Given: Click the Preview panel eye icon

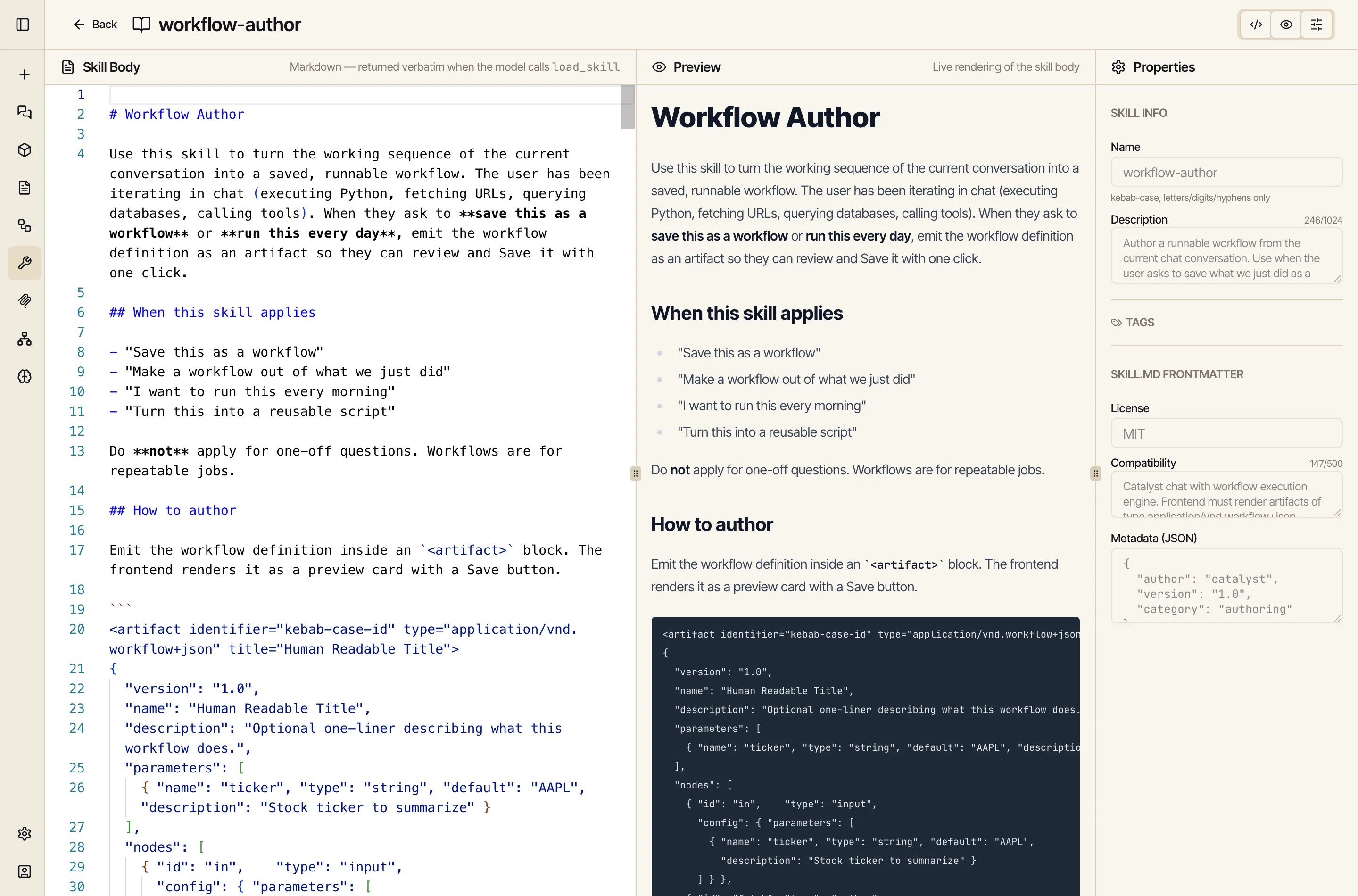Looking at the screenshot, I should (x=659, y=67).
